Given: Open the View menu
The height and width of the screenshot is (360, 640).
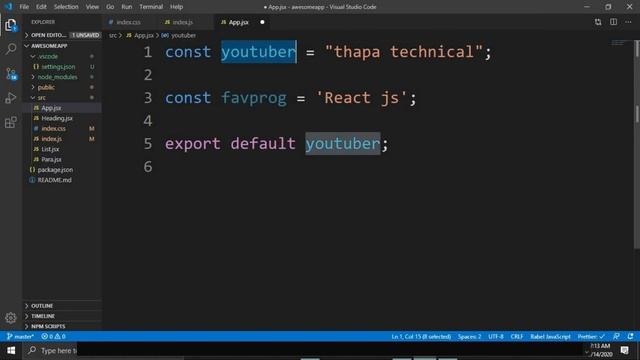Looking at the screenshot, I should pos(92,7).
